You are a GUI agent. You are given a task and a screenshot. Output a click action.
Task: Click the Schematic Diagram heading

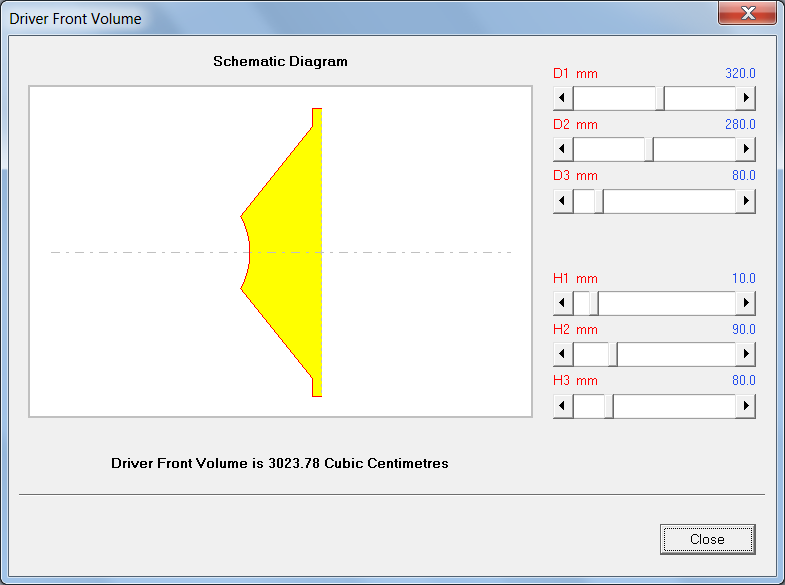click(280, 61)
